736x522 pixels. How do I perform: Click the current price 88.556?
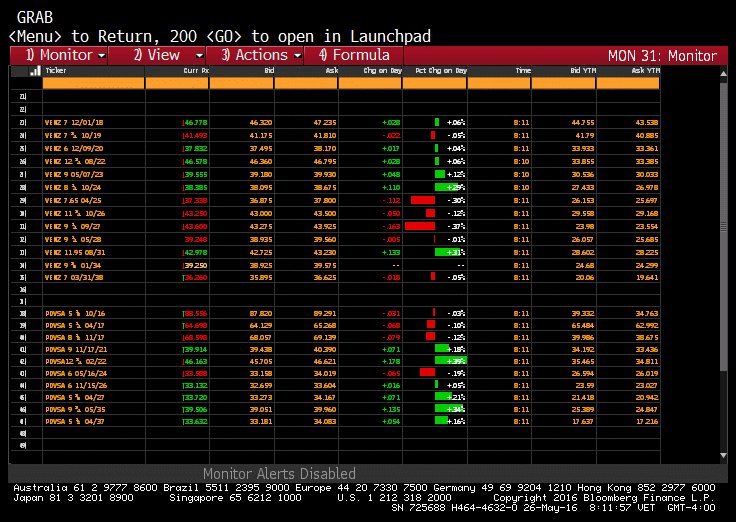[x=196, y=314]
